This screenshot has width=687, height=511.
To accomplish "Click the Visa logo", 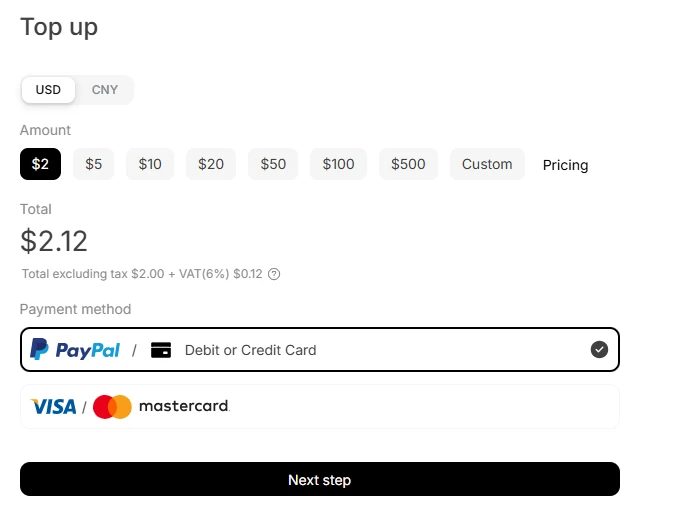I will 53,407.
